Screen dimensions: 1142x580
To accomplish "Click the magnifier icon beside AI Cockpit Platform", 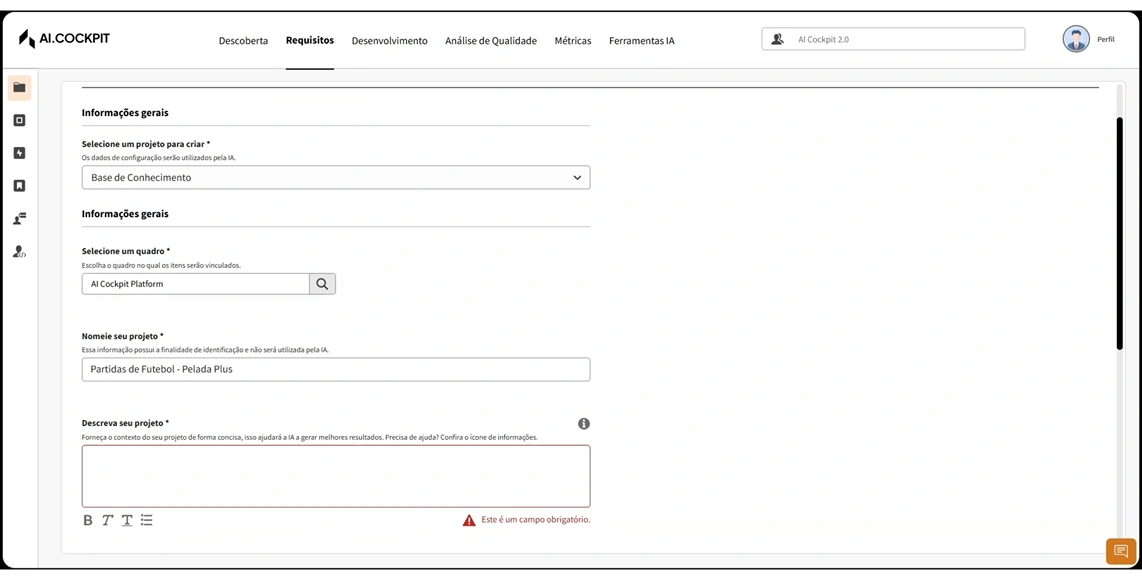I will (x=322, y=284).
